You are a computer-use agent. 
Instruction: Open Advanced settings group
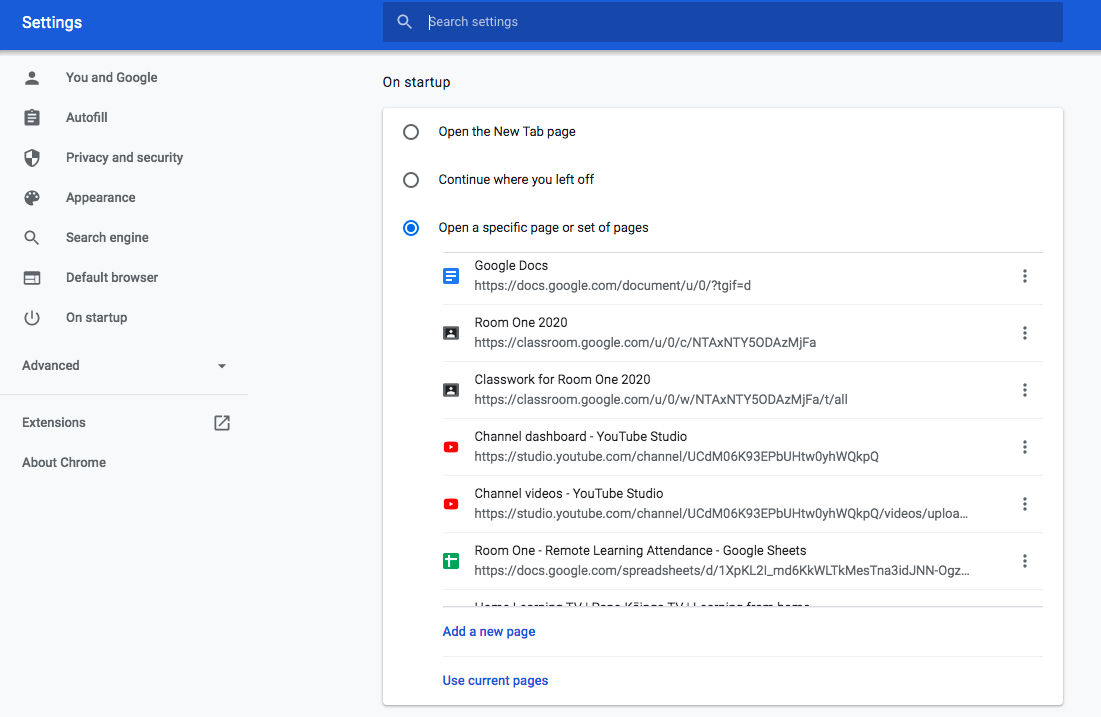[x=51, y=365]
